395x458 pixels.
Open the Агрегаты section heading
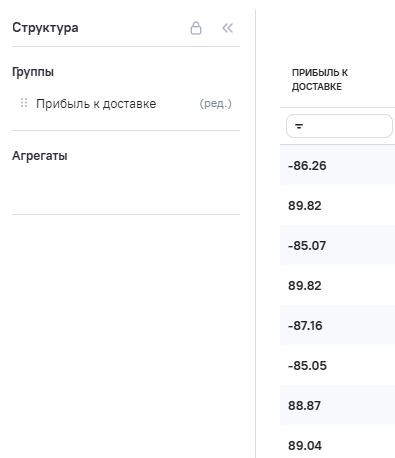pyautogui.click(x=40, y=156)
